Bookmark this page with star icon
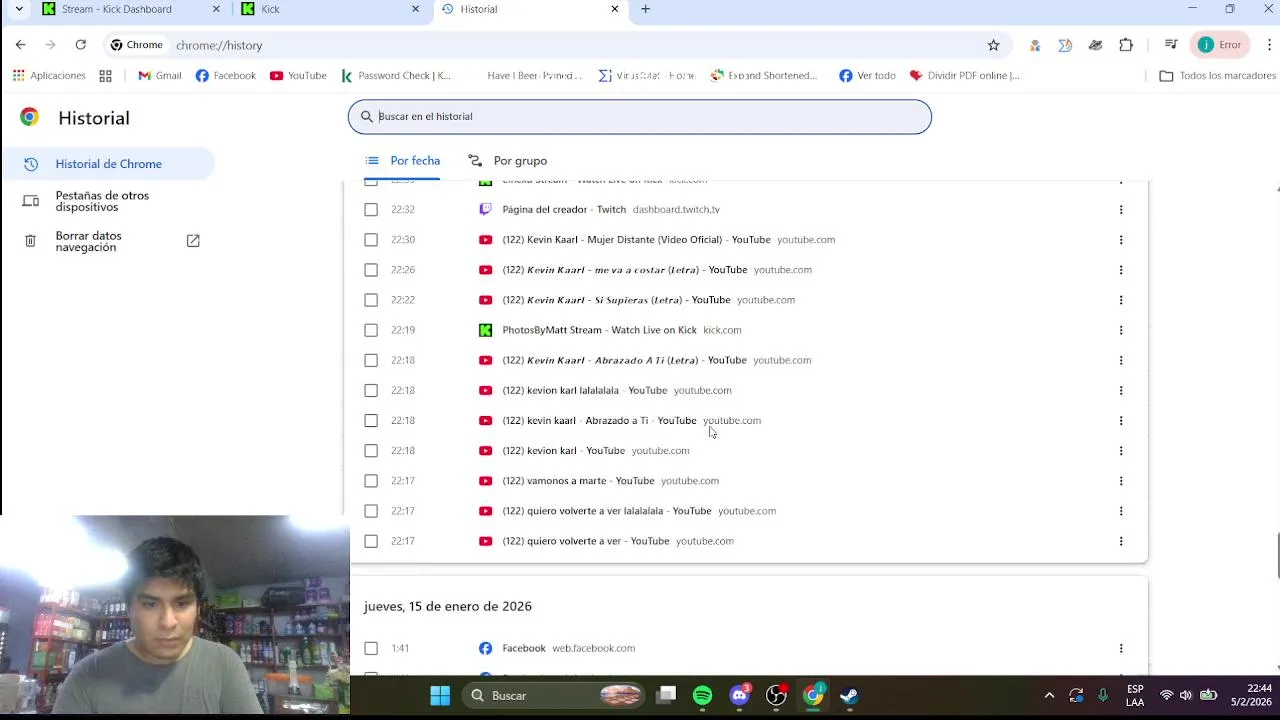This screenshot has height=720, width=1280. click(x=993, y=45)
